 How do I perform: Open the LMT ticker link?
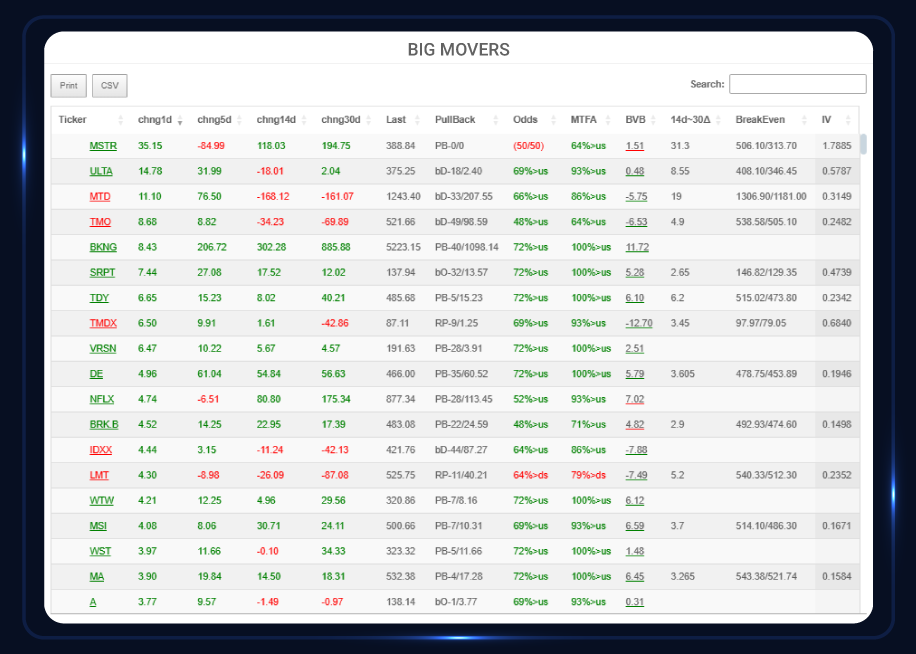click(99, 475)
